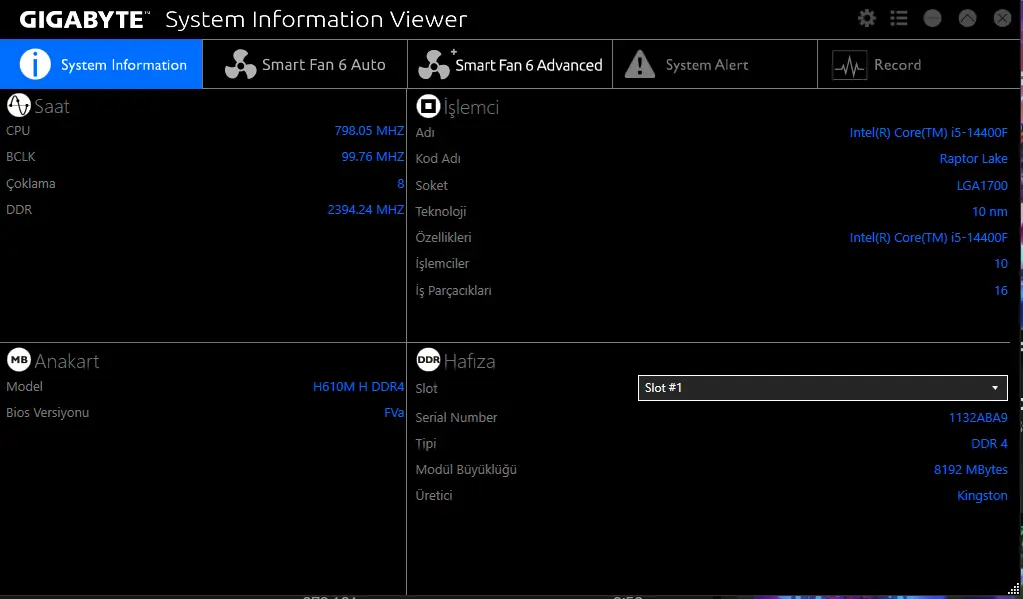Click the LGA1700 socket value

(982, 185)
